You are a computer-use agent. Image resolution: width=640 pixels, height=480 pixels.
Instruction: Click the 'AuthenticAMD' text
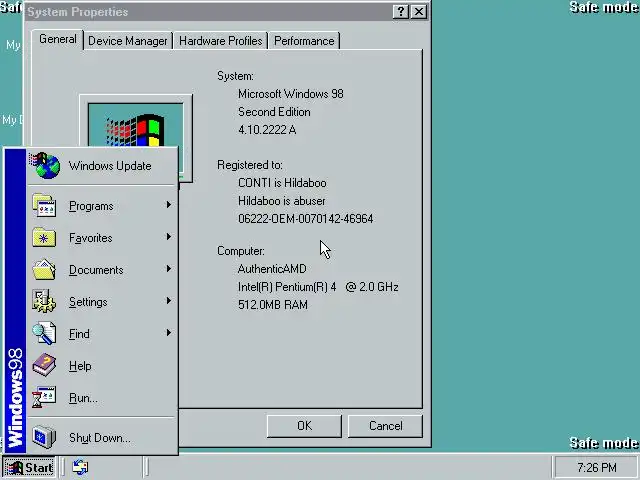coord(272,269)
